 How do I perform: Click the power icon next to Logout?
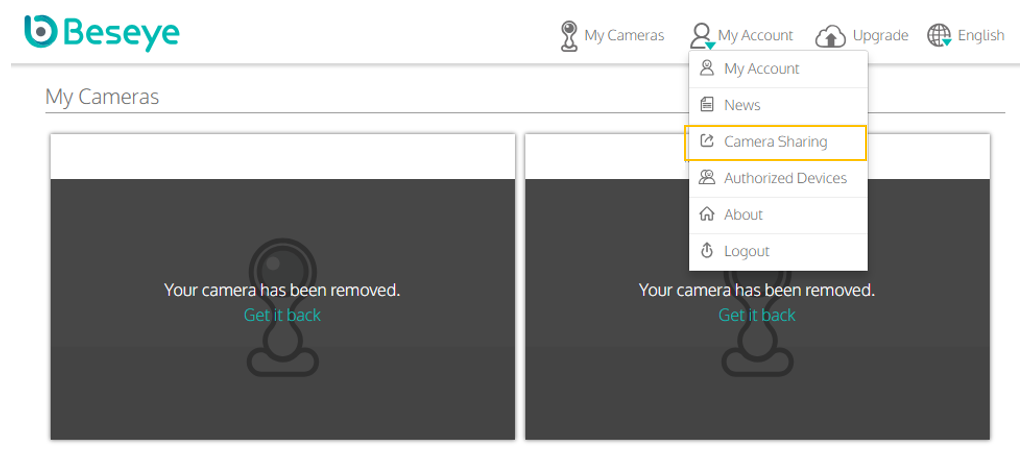[x=707, y=251]
